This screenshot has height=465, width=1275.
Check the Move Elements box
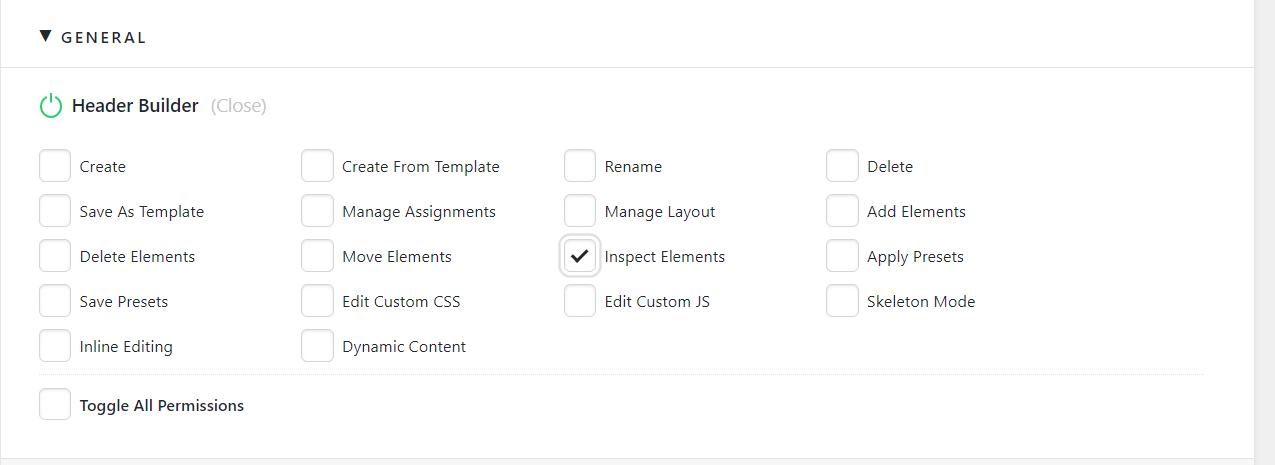point(317,256)
